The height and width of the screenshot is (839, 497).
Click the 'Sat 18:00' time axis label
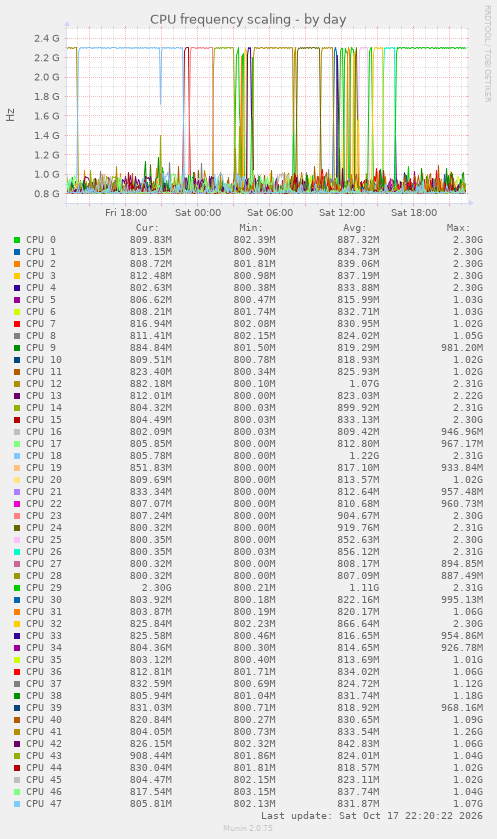click(x=414, y=212)
